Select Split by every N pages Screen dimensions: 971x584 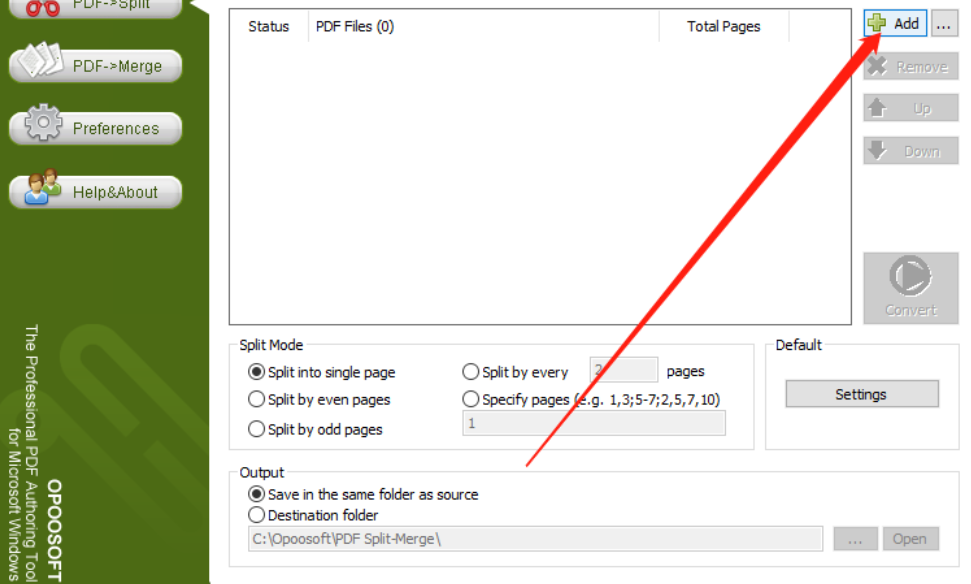coord(515,372)
